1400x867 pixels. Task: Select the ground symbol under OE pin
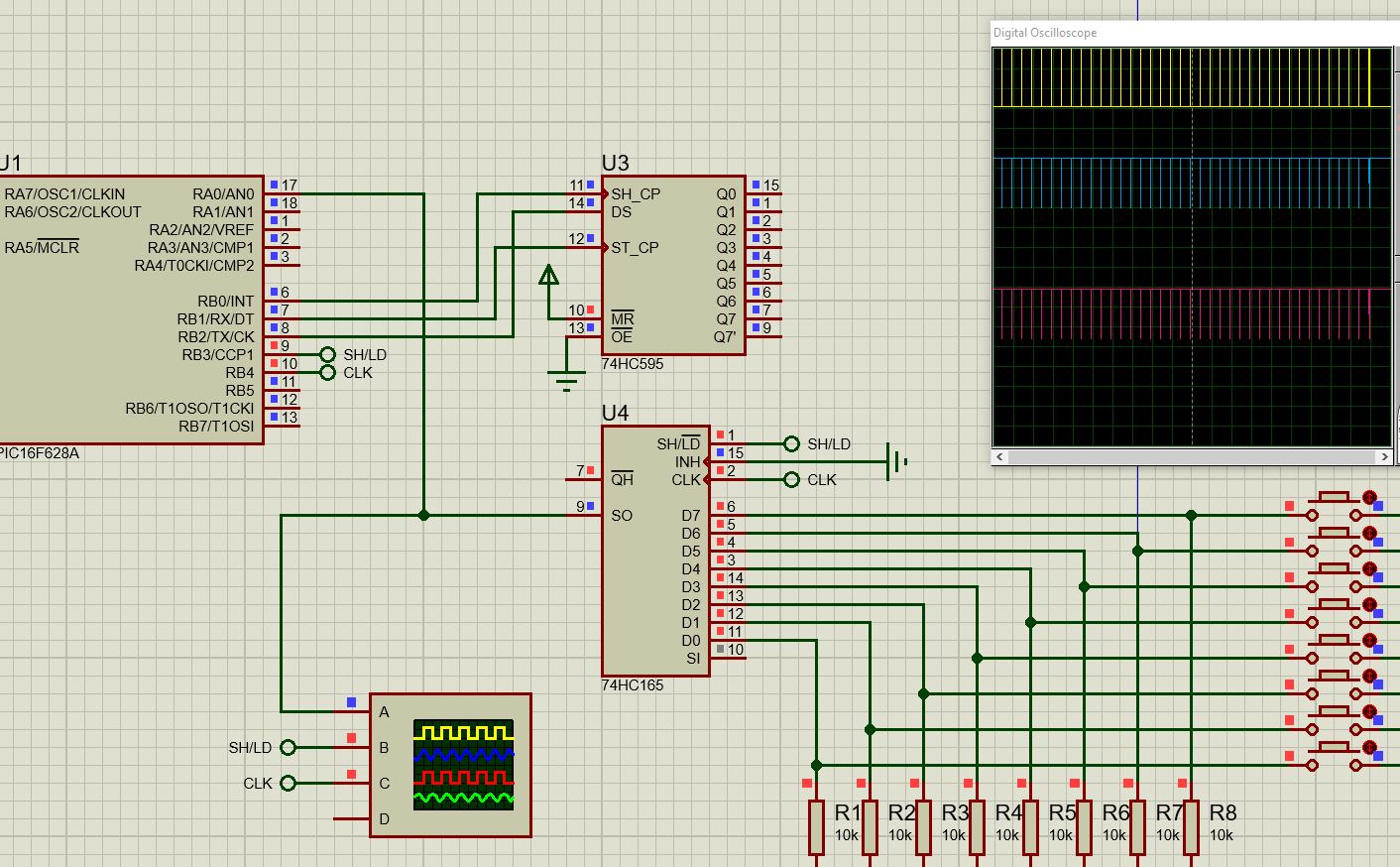click(566, 380)
